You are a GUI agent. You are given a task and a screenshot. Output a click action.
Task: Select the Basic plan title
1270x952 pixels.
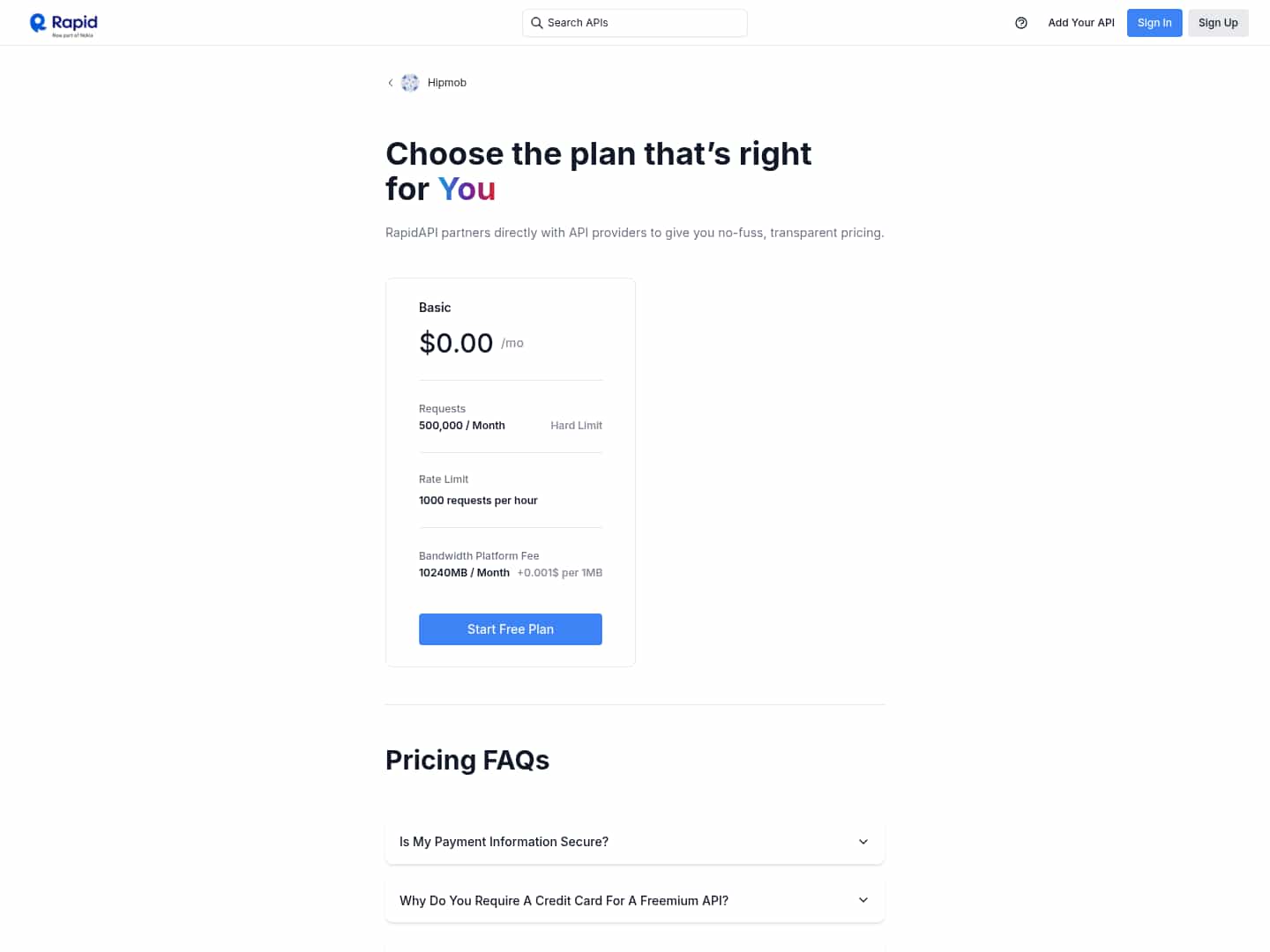[x=435, y=308]
